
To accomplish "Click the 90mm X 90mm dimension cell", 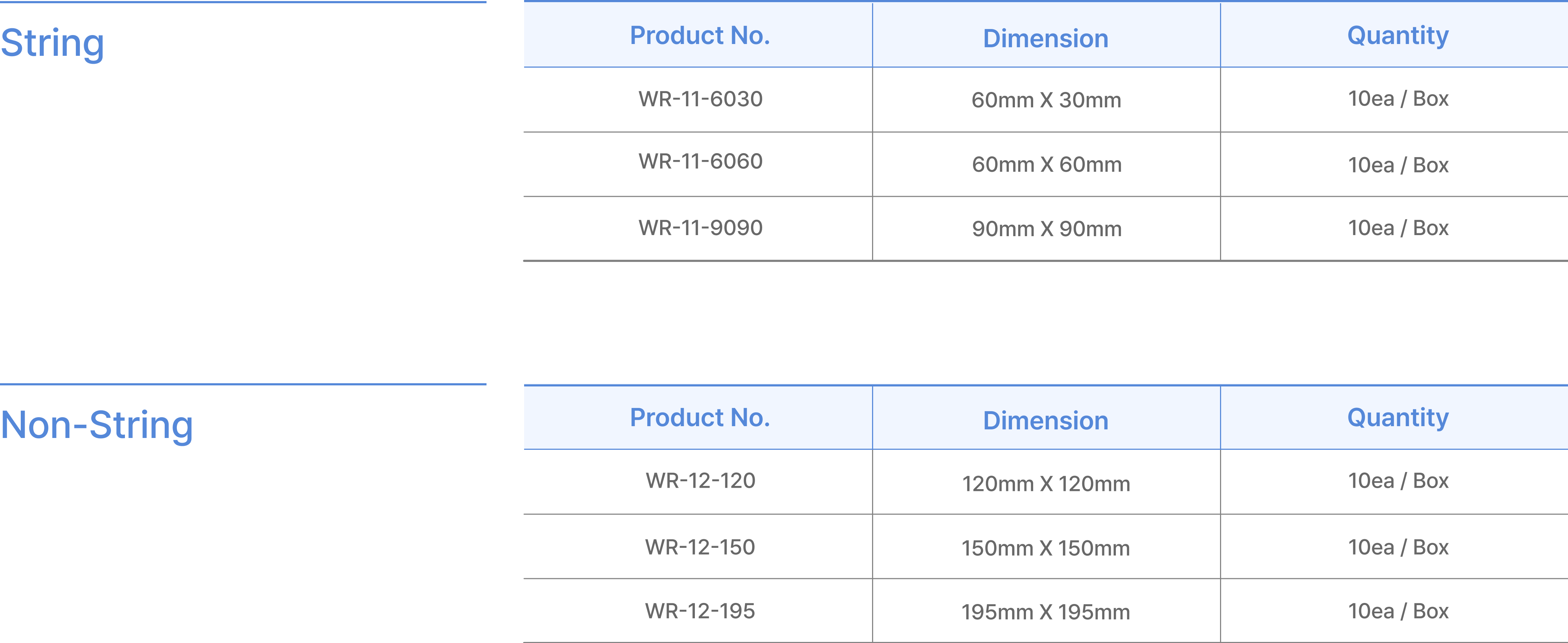I will [x=1046, y=229].
